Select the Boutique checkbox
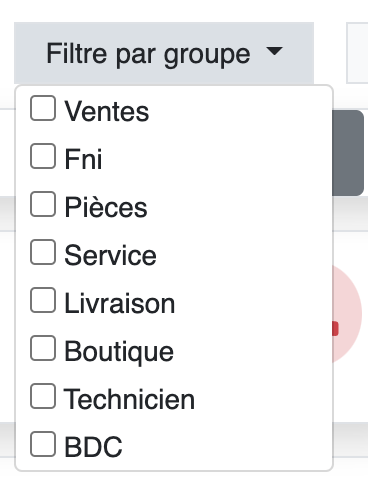 (x=43, y=348)
